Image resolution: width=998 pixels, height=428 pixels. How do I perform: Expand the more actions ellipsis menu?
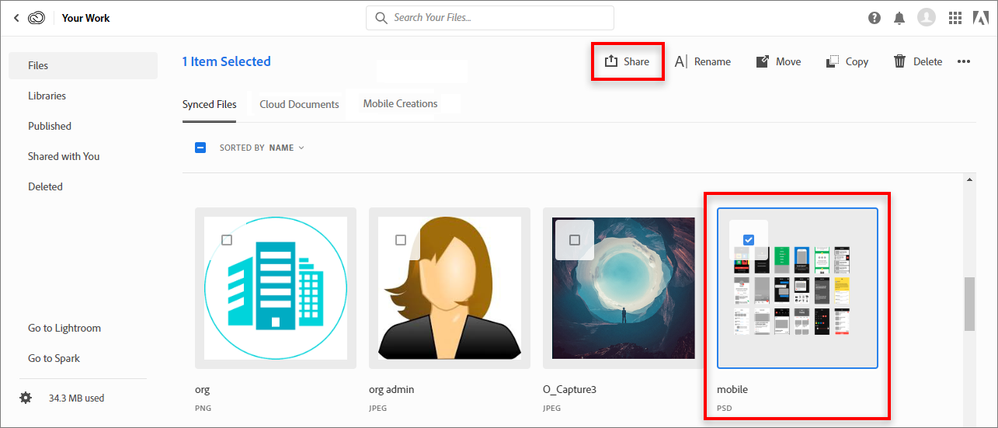(964, 61)
